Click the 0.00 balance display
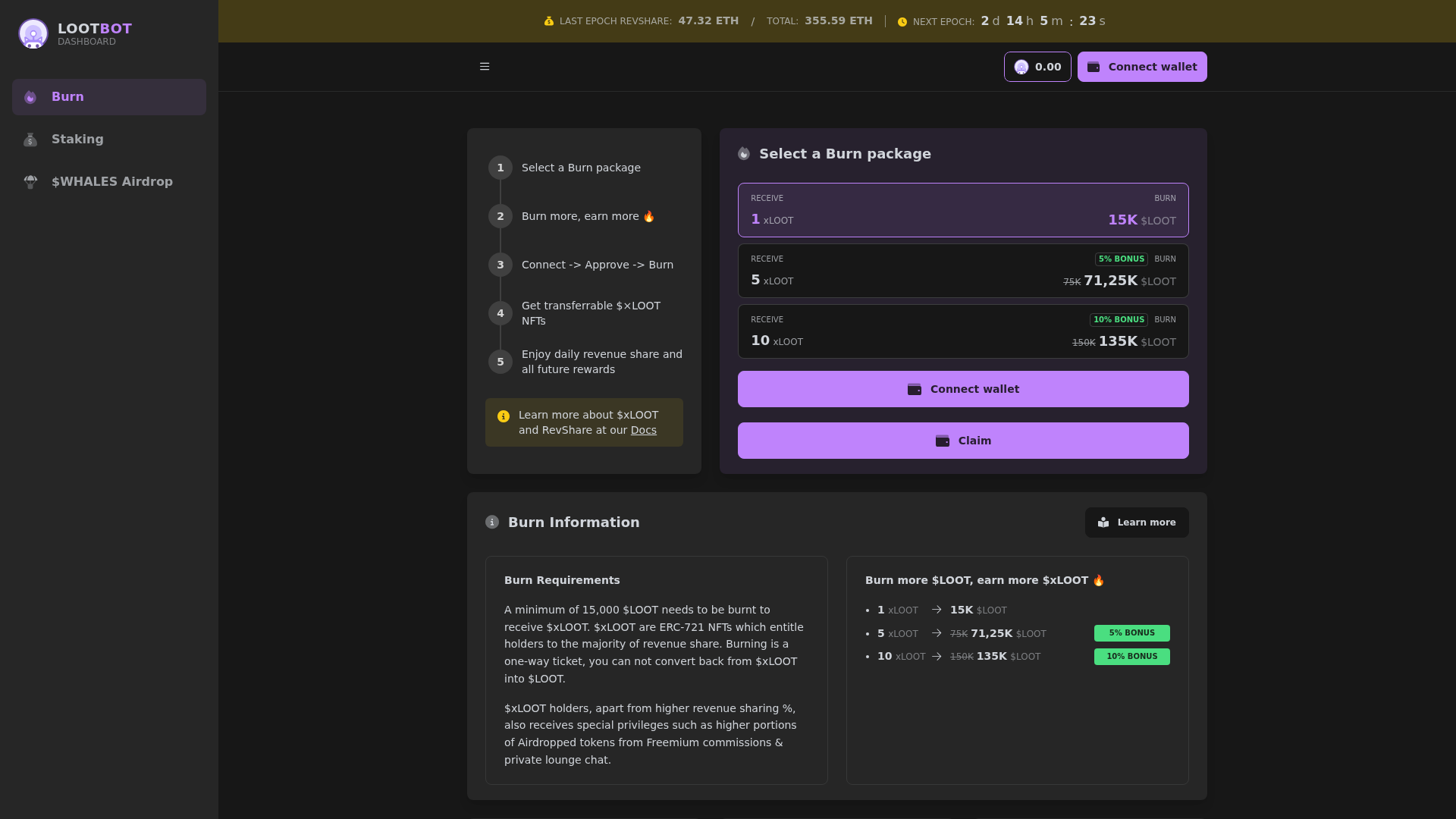 (1037, 67)
